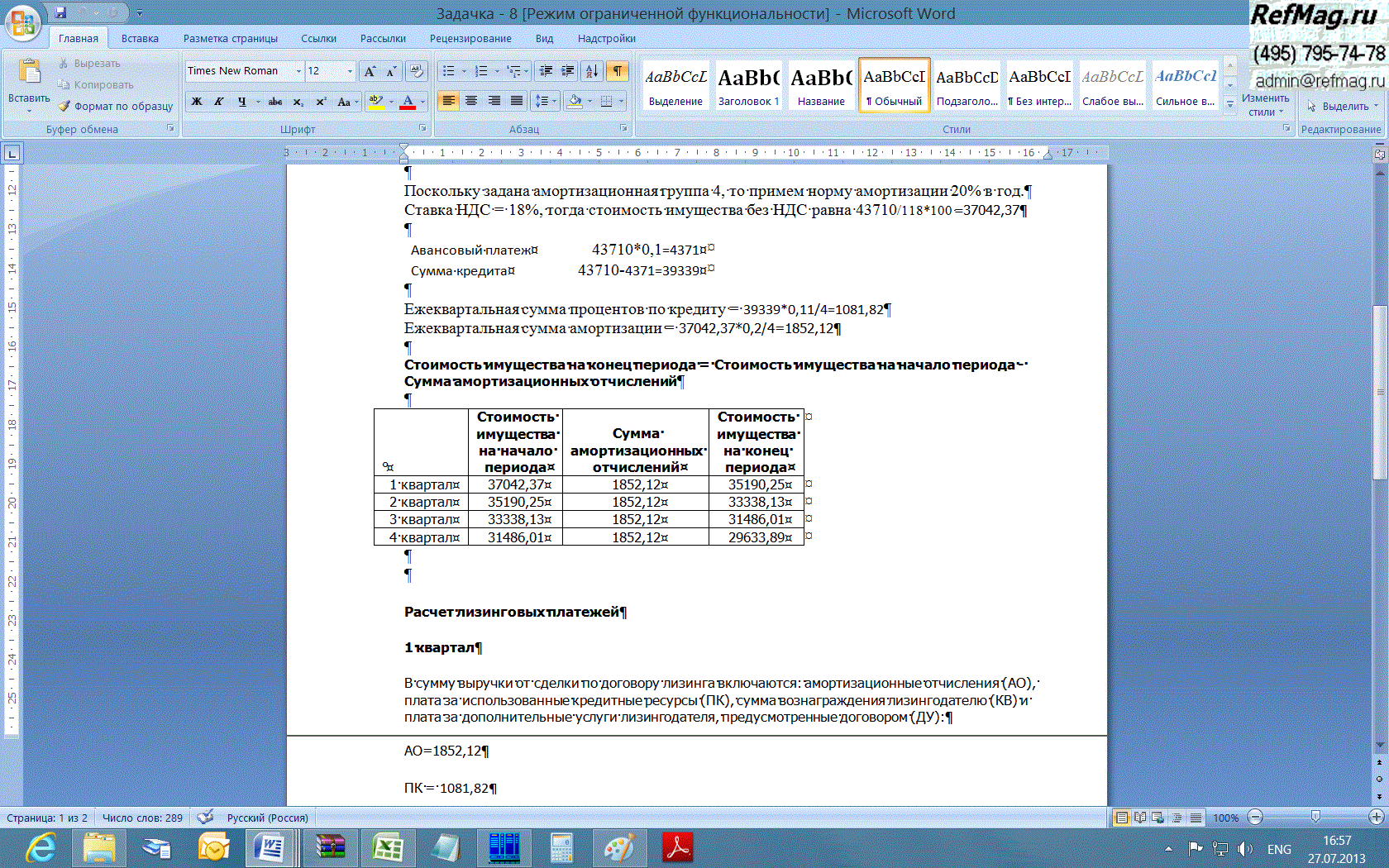Click the Clear Formatting icon
Image resolution: width=1389 pixels, height=868 pixels.
point(417,71)
